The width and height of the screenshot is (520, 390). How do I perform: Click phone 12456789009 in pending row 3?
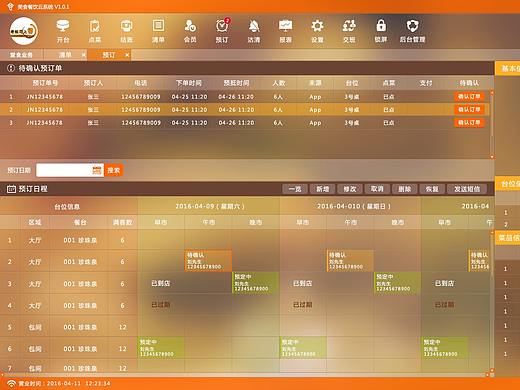(x=141, y=123)
